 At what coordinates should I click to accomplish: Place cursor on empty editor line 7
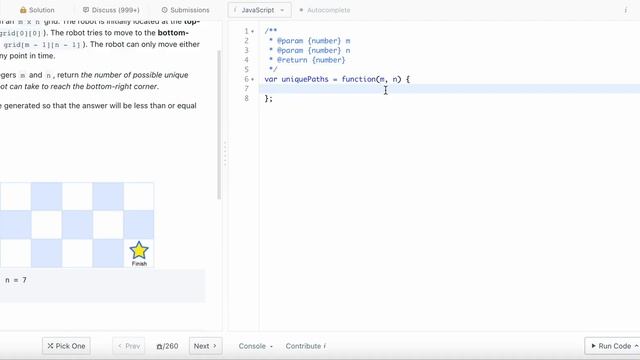point(449,89)
